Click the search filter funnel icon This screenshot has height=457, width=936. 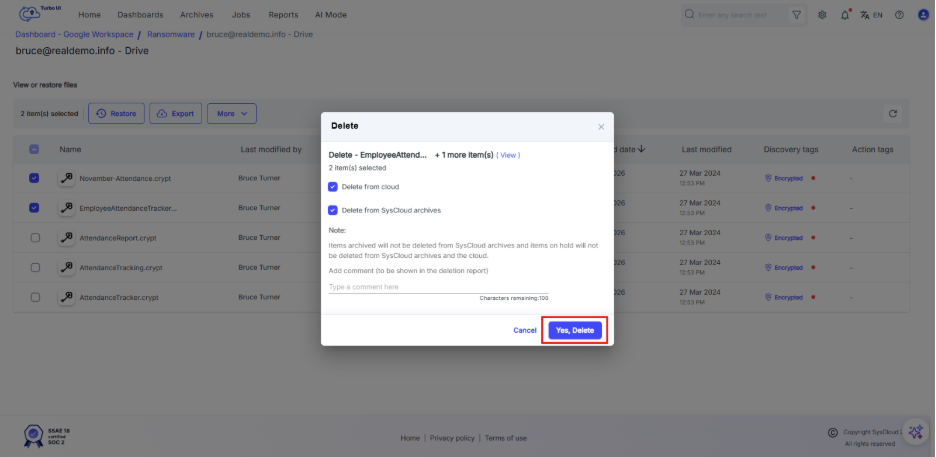click(x=797, y=15)
